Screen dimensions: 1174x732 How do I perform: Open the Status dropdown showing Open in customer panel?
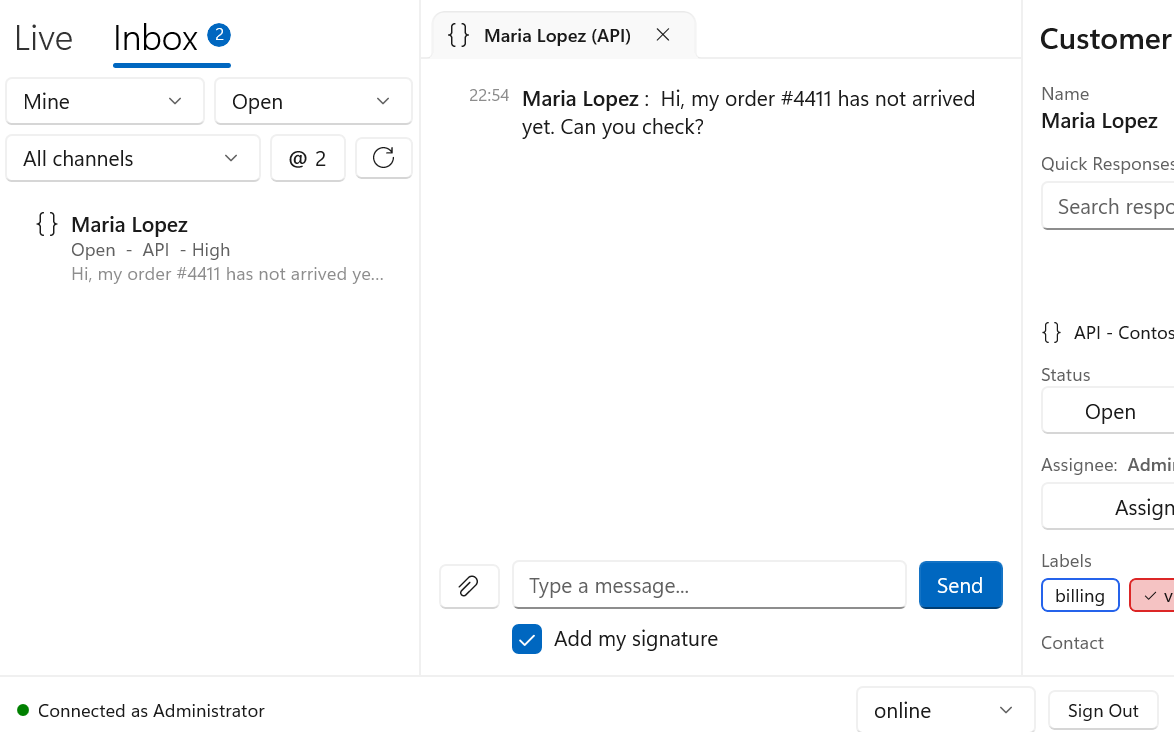click(x=1108, y=411)
